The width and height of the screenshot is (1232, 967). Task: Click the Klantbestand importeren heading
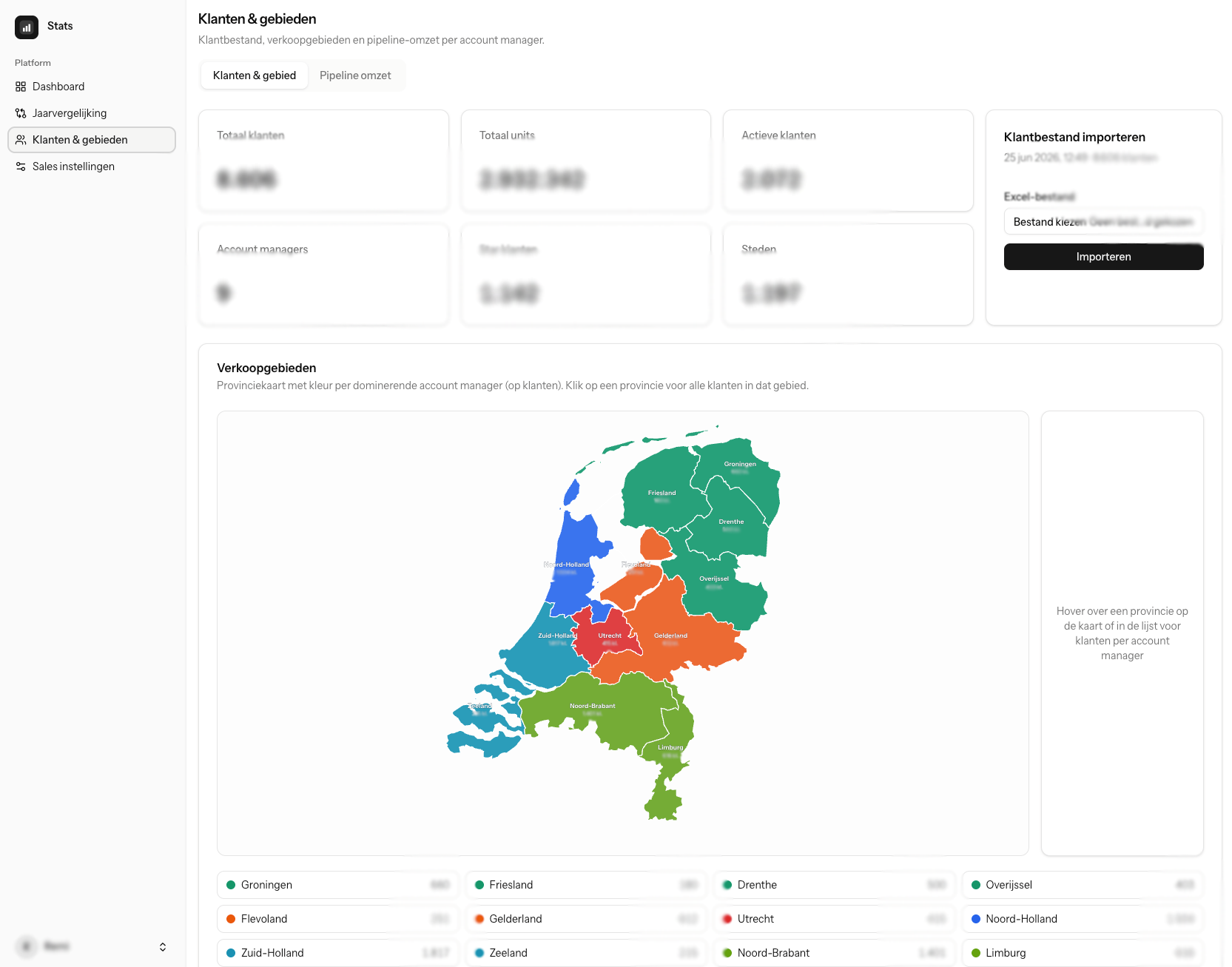pos(1074,137)
